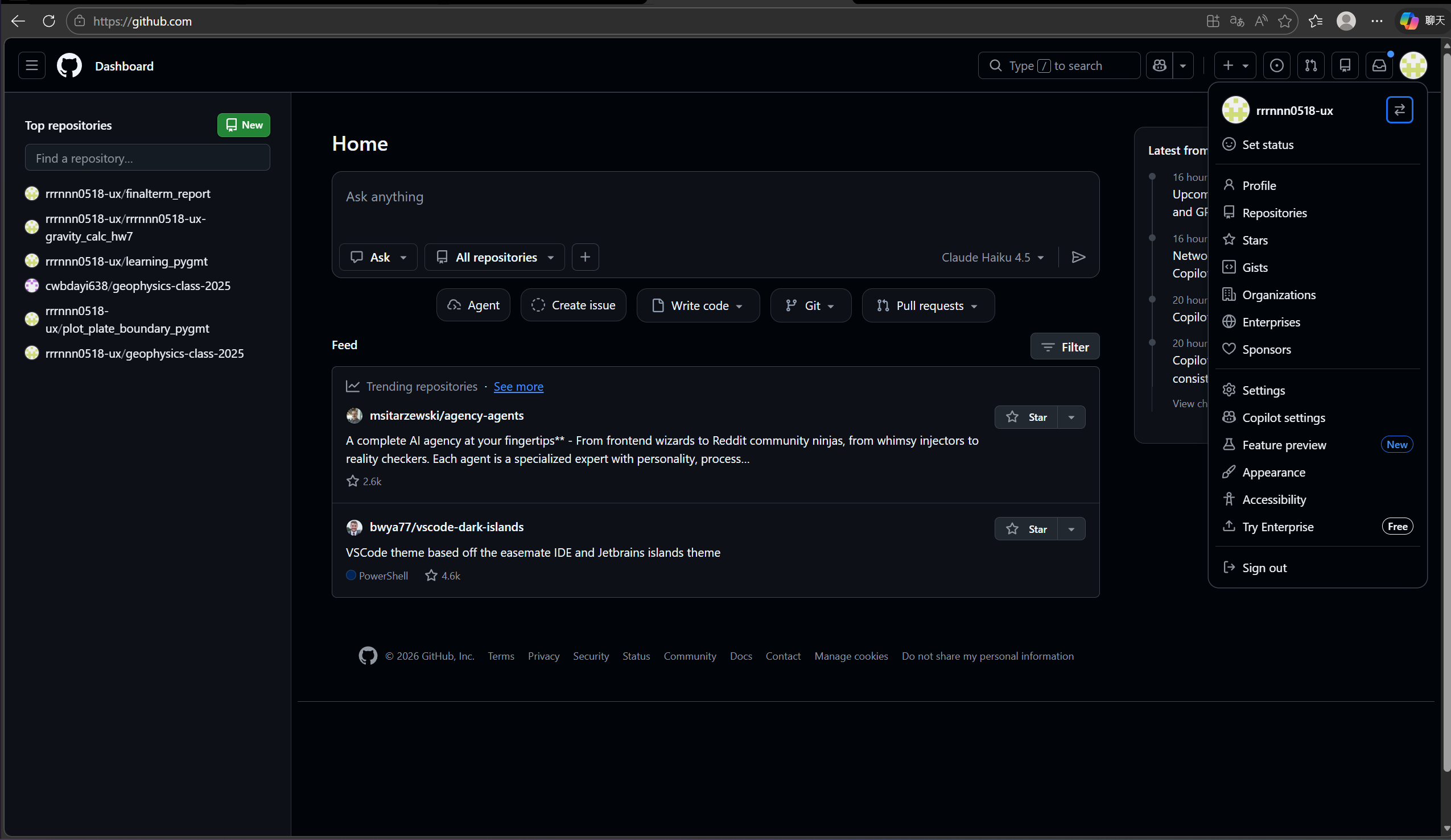This screenshot has height=840, width=1451.
Task: Open the Issues icon in header
Action: click(1276, 65)
